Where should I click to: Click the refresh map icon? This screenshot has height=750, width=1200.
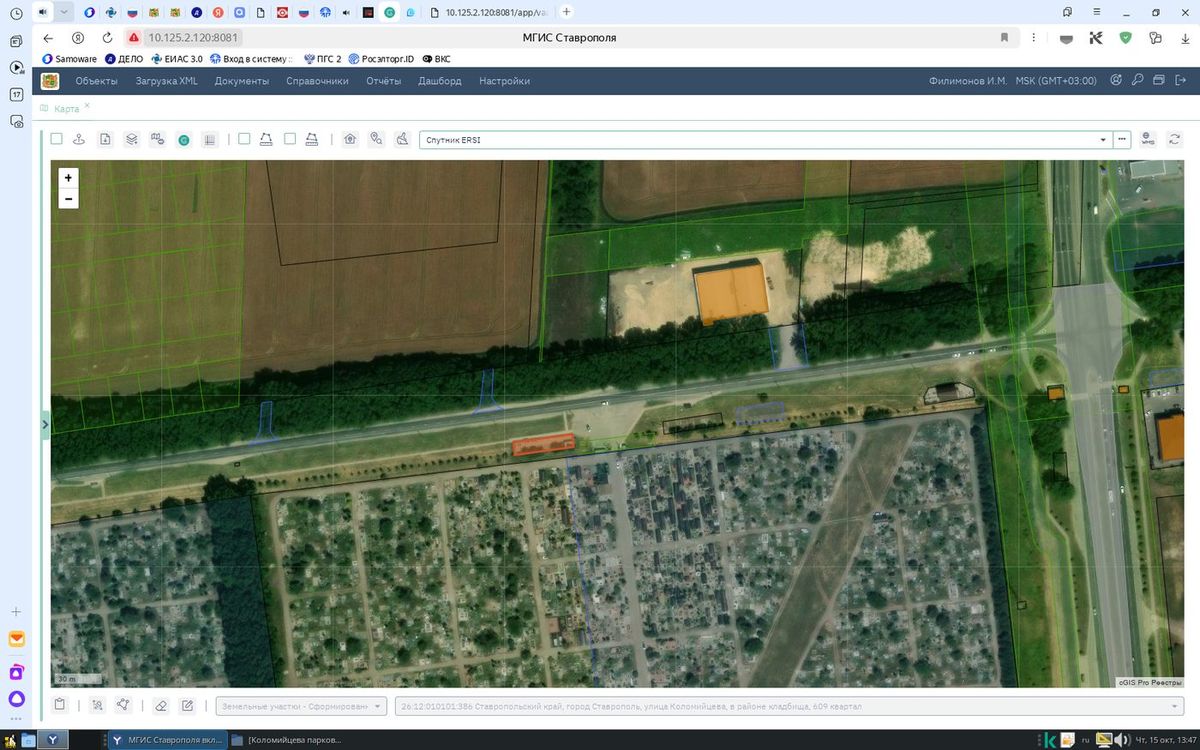pyautogui.click(x=1174, y=140)
